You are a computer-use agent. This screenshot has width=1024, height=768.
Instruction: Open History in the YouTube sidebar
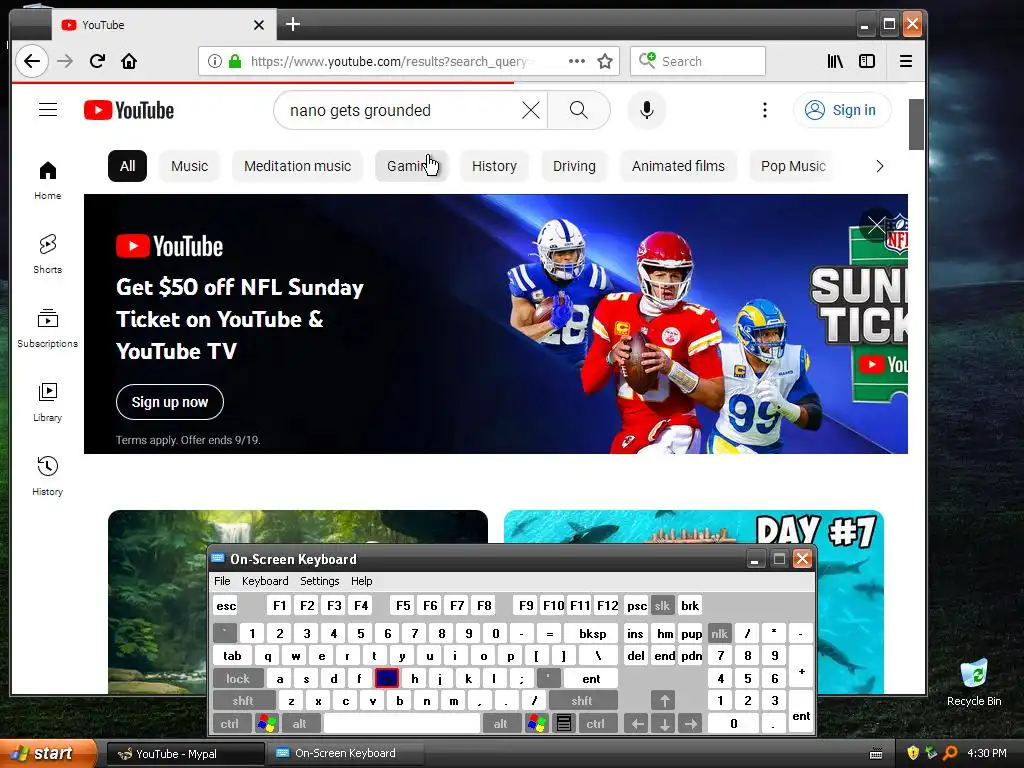pyautogui.click(x=48, y=476)
